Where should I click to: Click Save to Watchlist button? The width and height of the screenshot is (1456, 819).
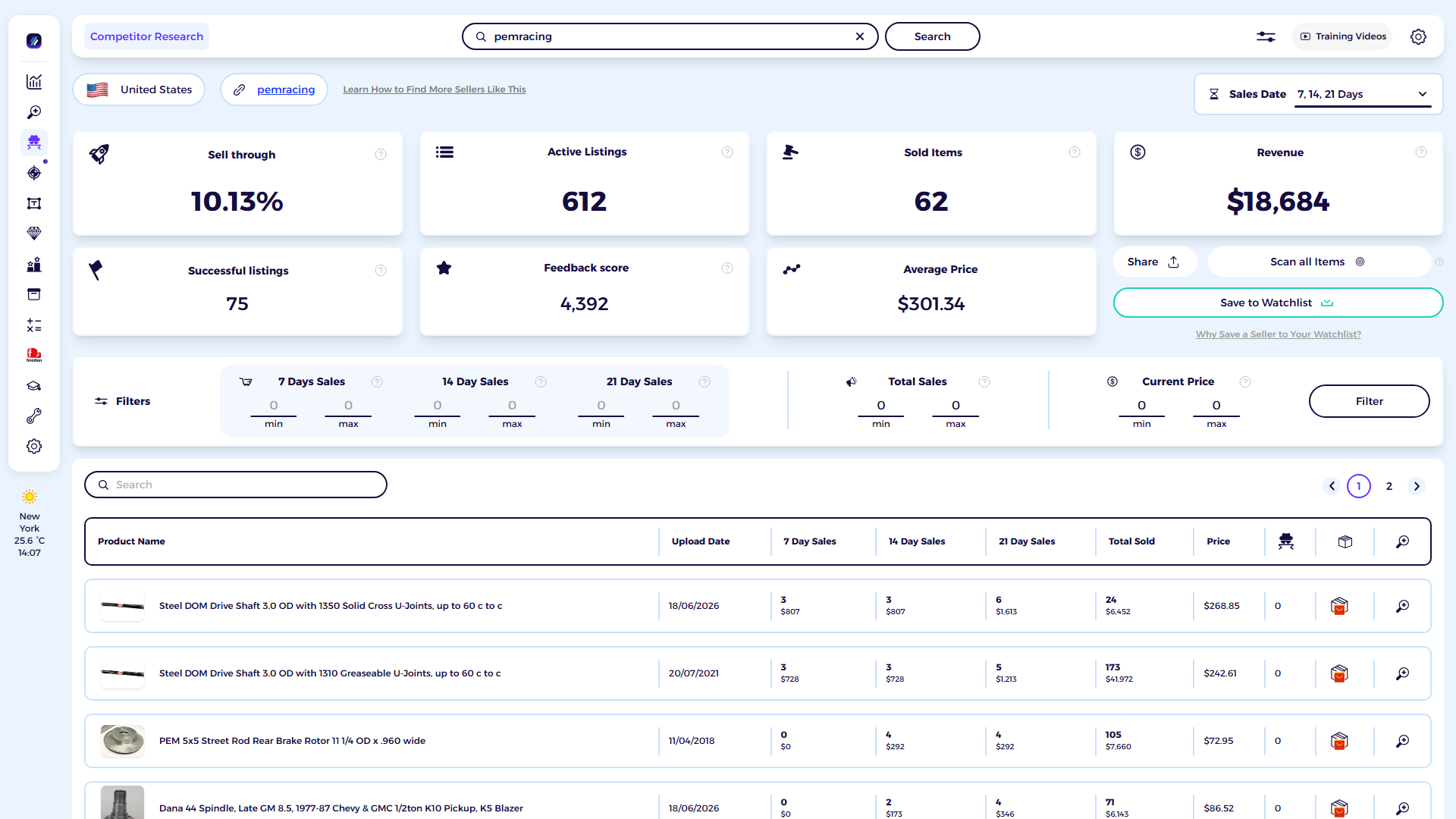pos(1278,303)
